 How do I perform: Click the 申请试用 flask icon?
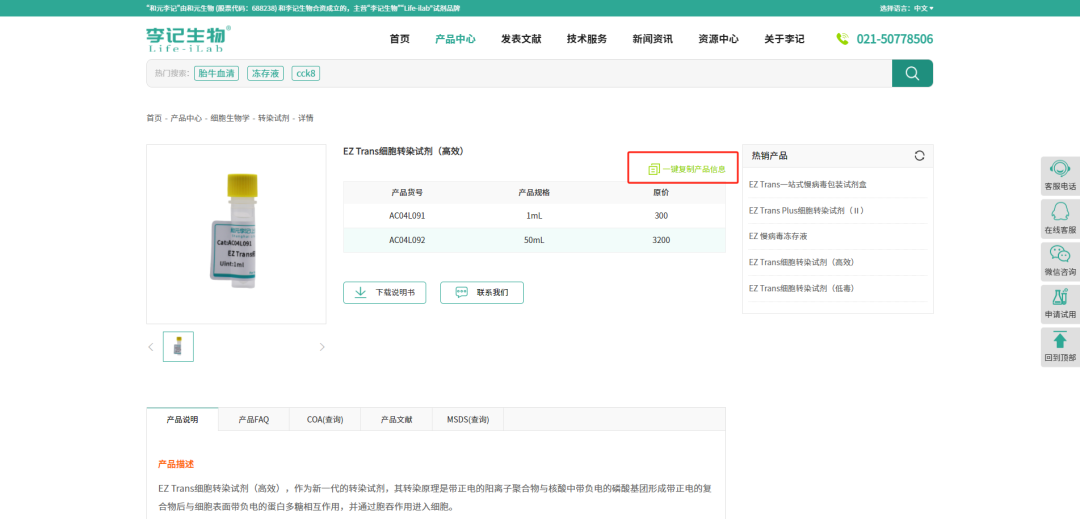1060,298
